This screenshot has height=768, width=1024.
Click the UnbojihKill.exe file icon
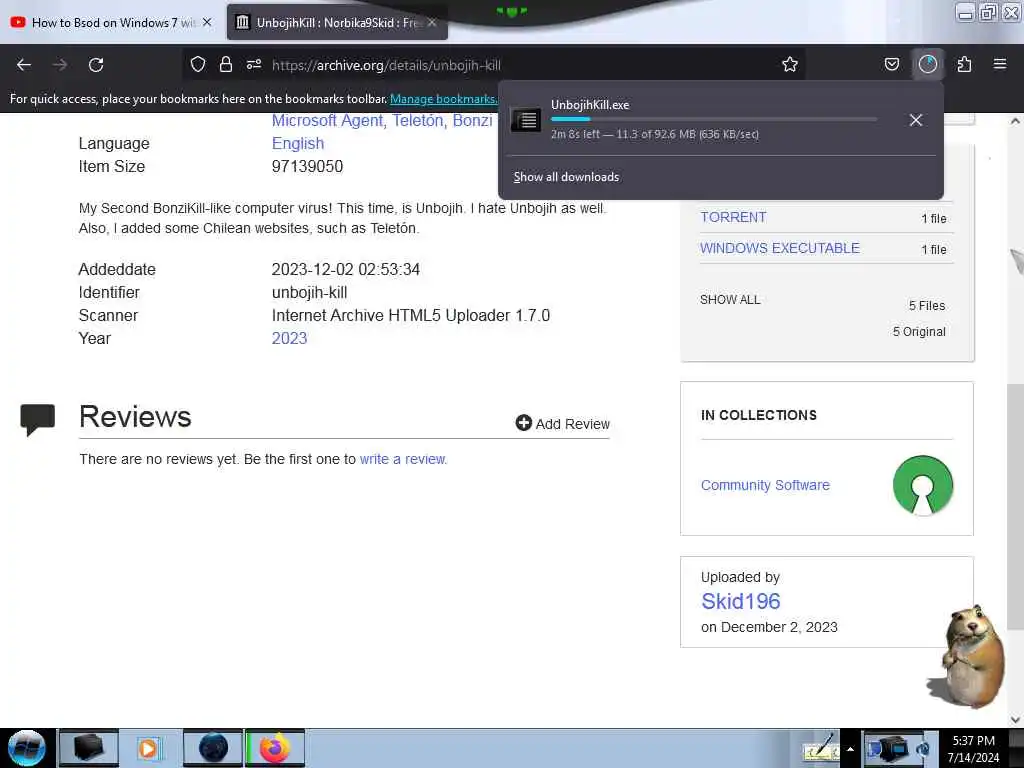point(526,120)
